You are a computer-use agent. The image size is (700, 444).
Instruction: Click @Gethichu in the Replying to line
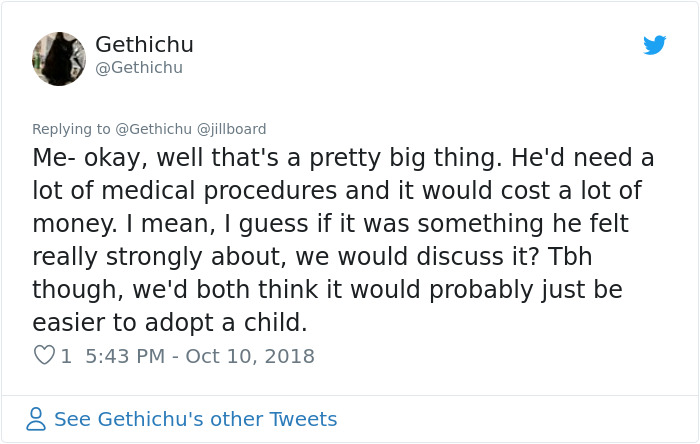(153, 129)
